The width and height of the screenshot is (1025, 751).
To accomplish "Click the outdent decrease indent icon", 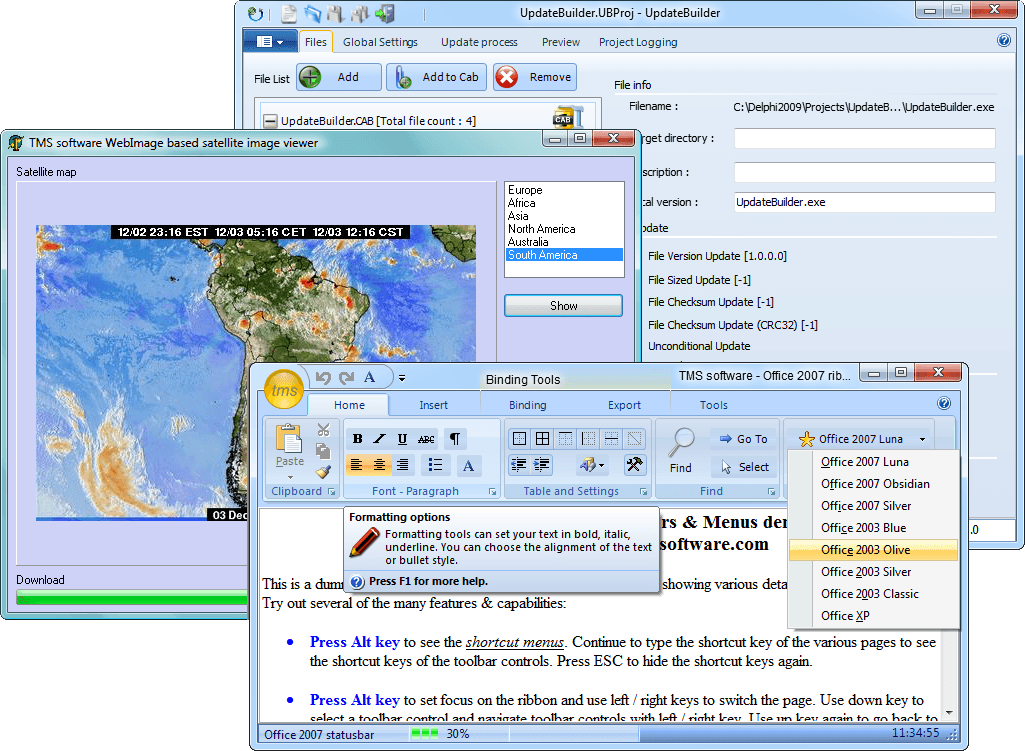I will 519,465.
